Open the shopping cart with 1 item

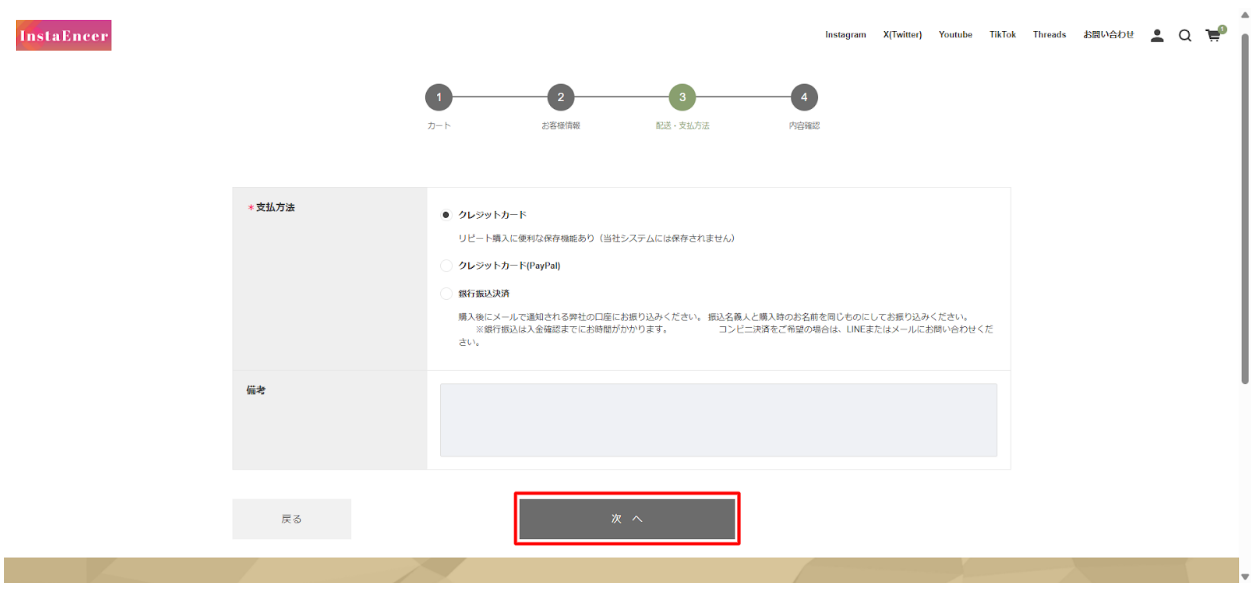(1212, 34)
